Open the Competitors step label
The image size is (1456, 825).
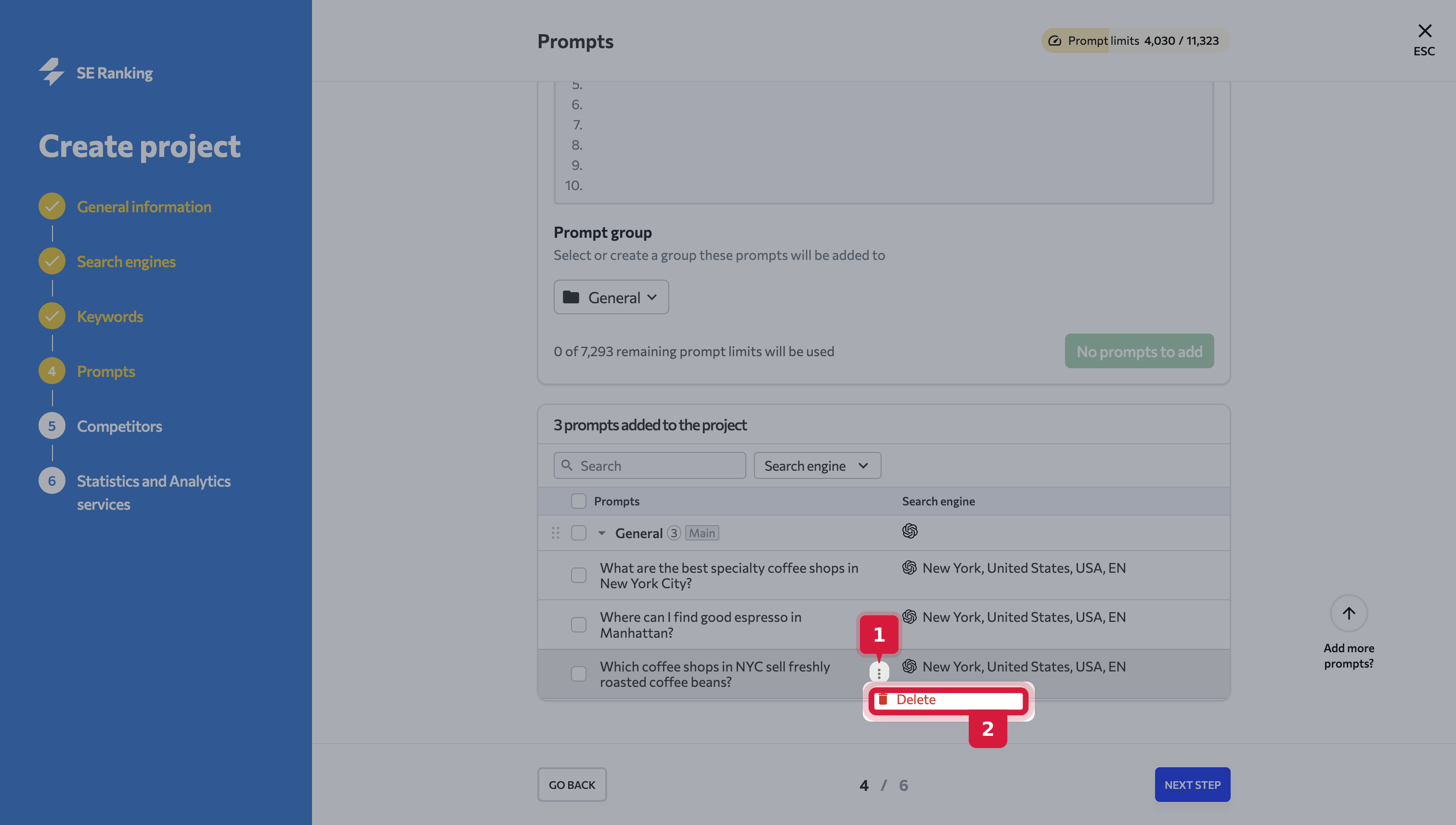point(119,426)
